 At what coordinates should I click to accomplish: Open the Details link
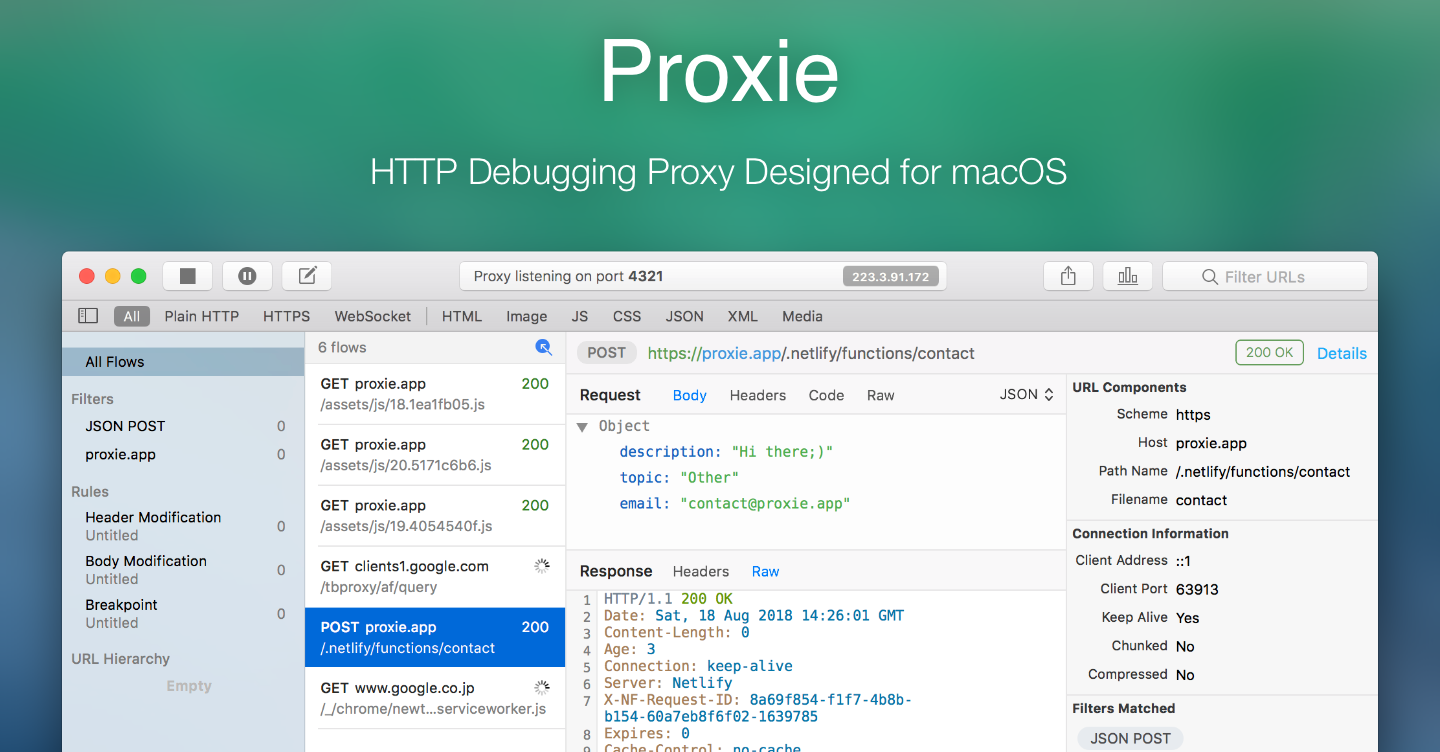pyautogui.click(x=1342, y=353)
